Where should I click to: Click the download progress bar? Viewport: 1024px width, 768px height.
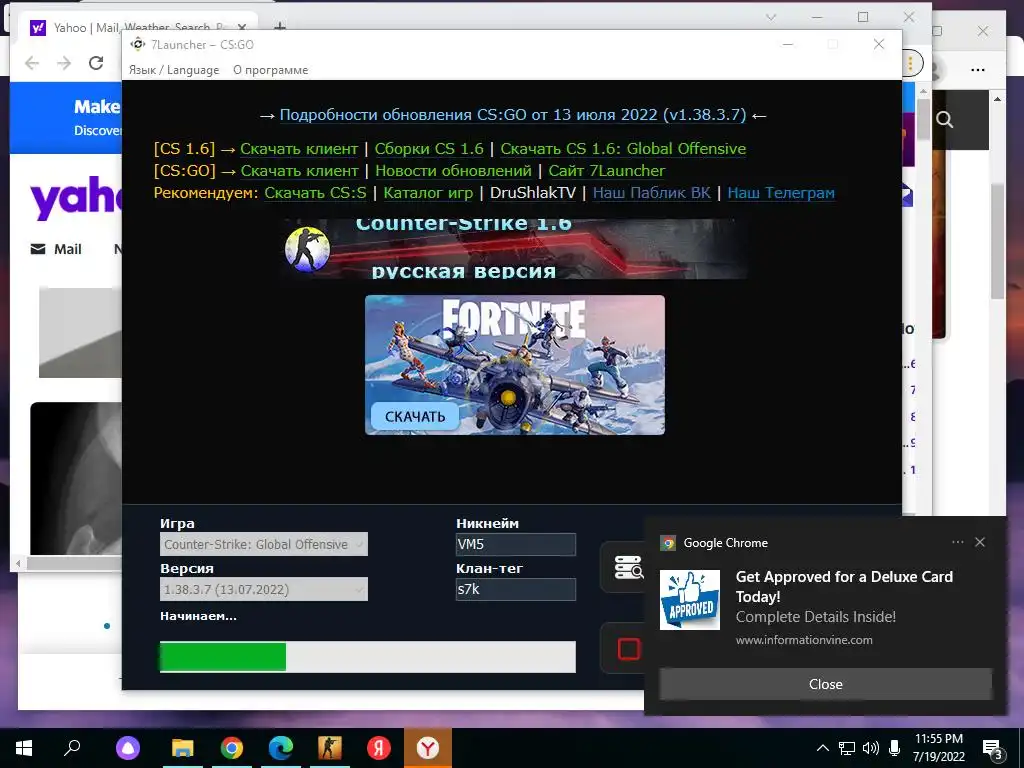click(x=368, y=656)
